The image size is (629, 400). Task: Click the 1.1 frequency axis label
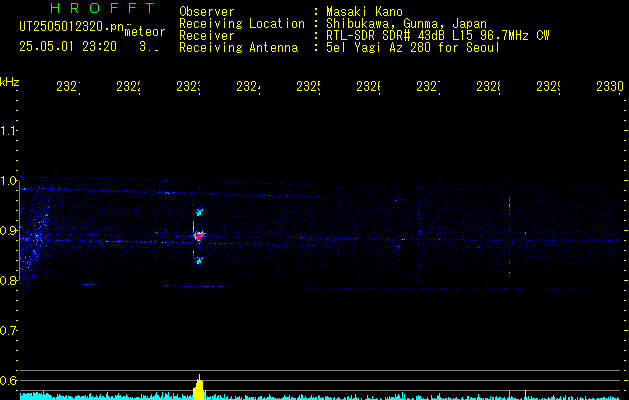tap(9, 130)
